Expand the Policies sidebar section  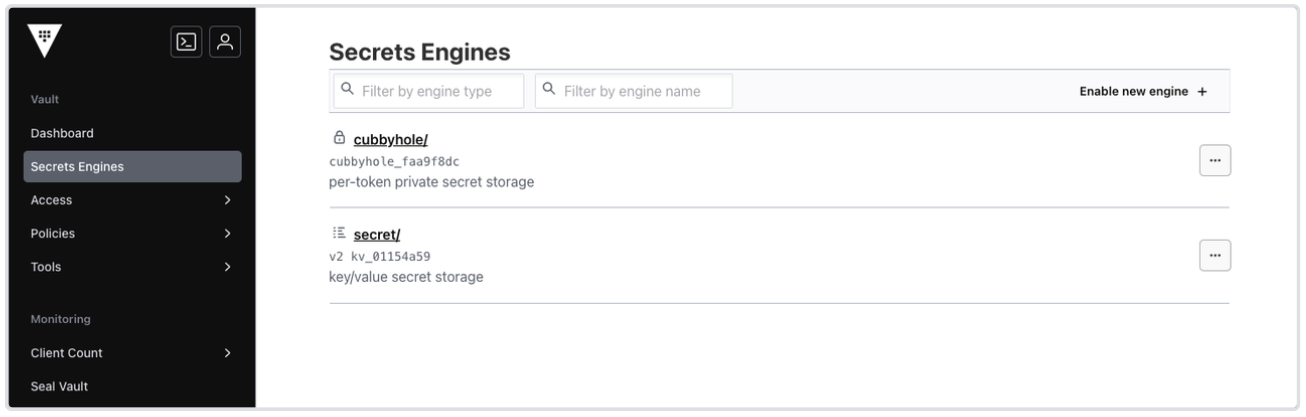pos(228,234)
